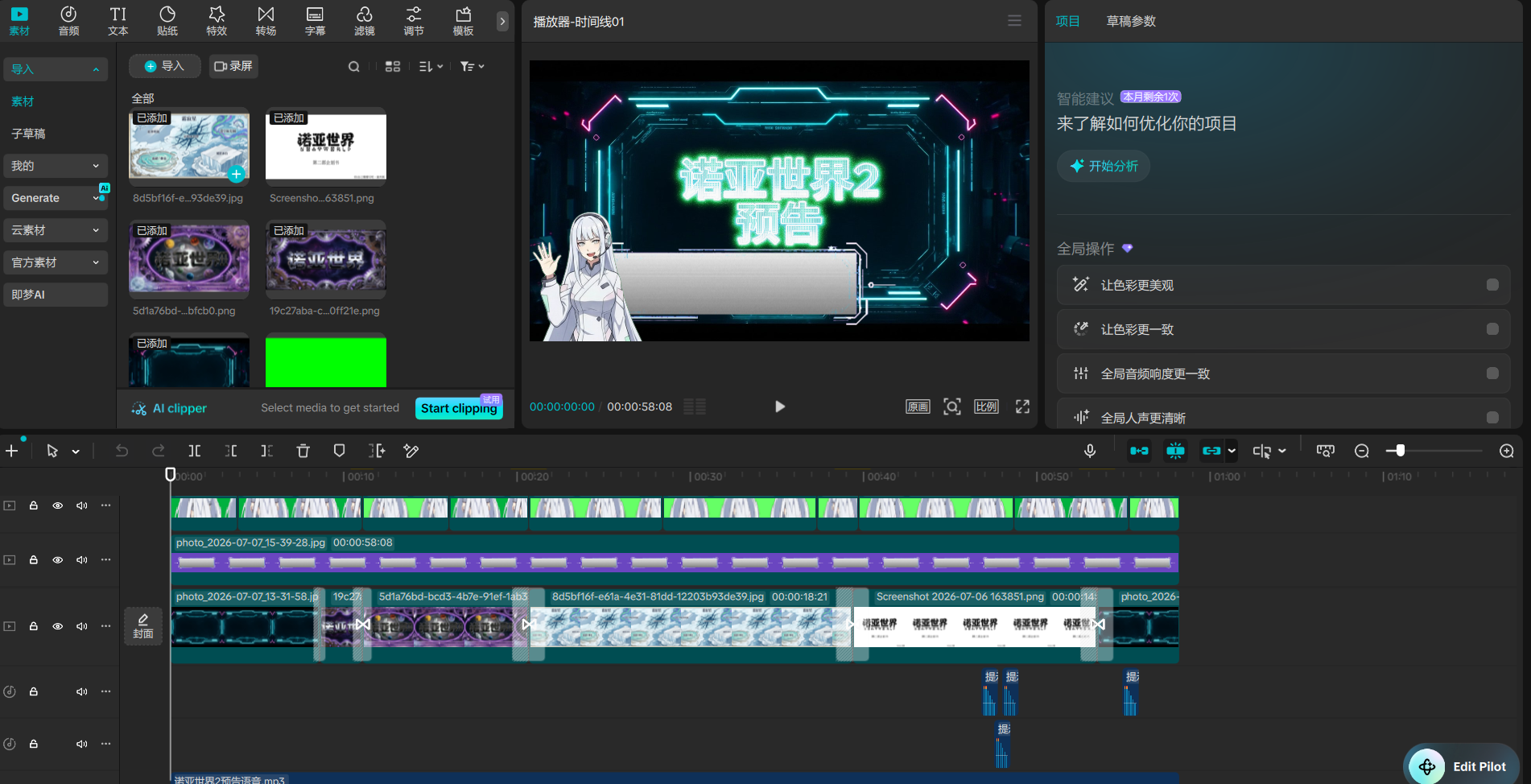Screen dimensions: 1531x784
Task: Expand the 云素材 dropdown
Action: [56, 230]
